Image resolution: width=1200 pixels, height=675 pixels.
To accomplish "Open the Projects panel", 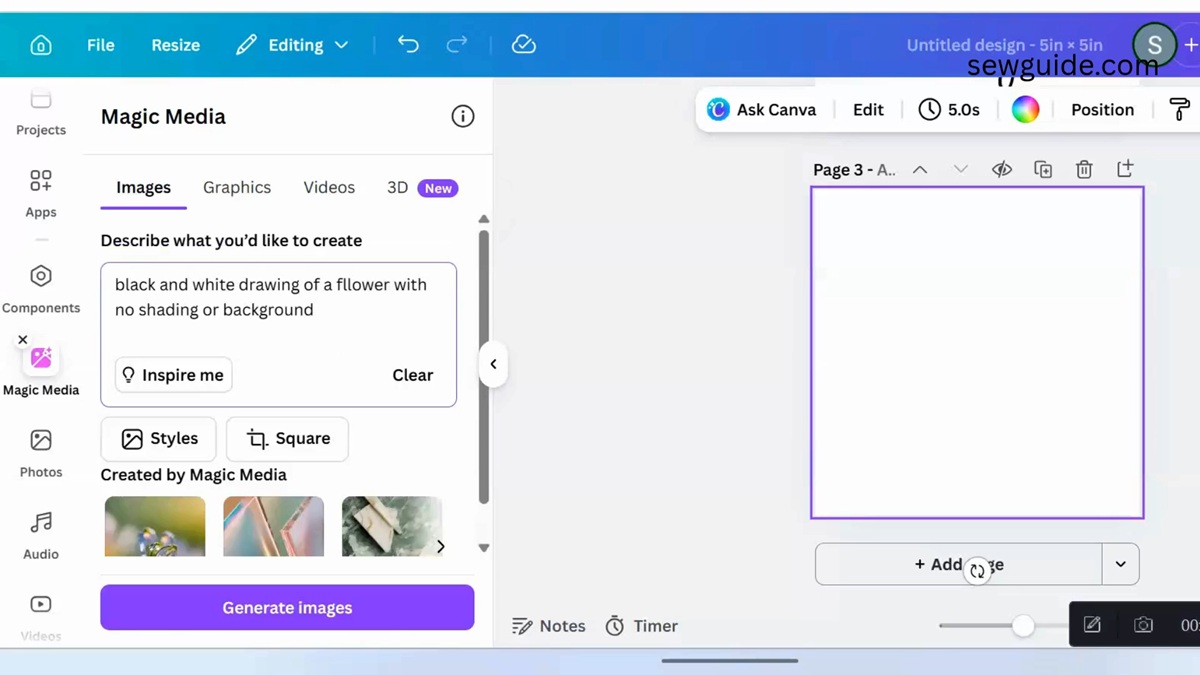I will point(40,110).
